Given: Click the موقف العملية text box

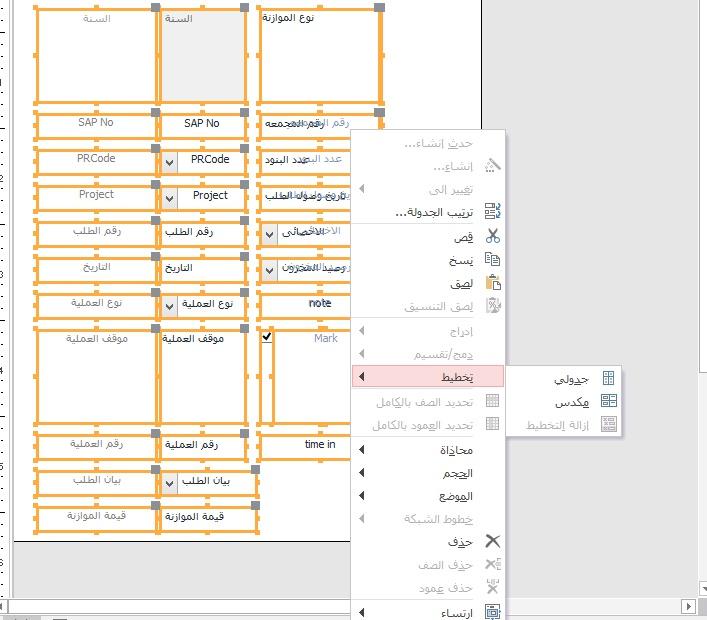Looking at the screenshot, I should (x=202, y=378).
